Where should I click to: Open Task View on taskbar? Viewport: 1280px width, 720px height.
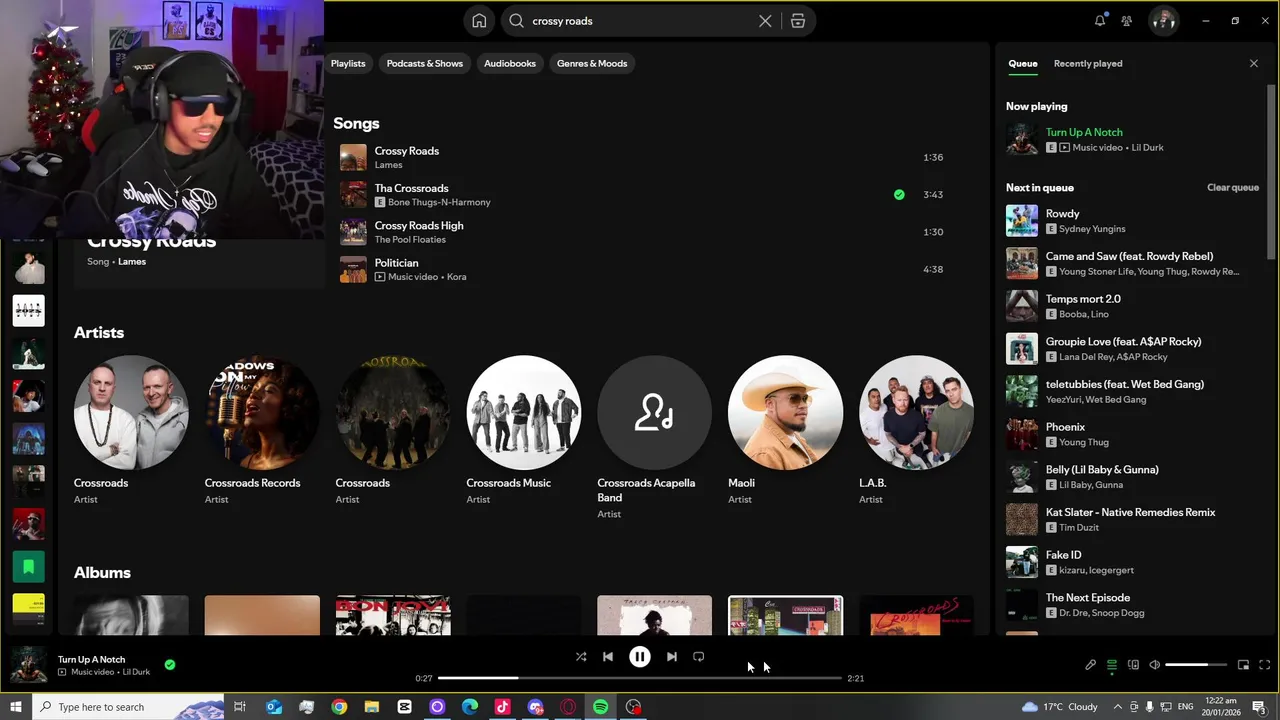pos(240,707)
